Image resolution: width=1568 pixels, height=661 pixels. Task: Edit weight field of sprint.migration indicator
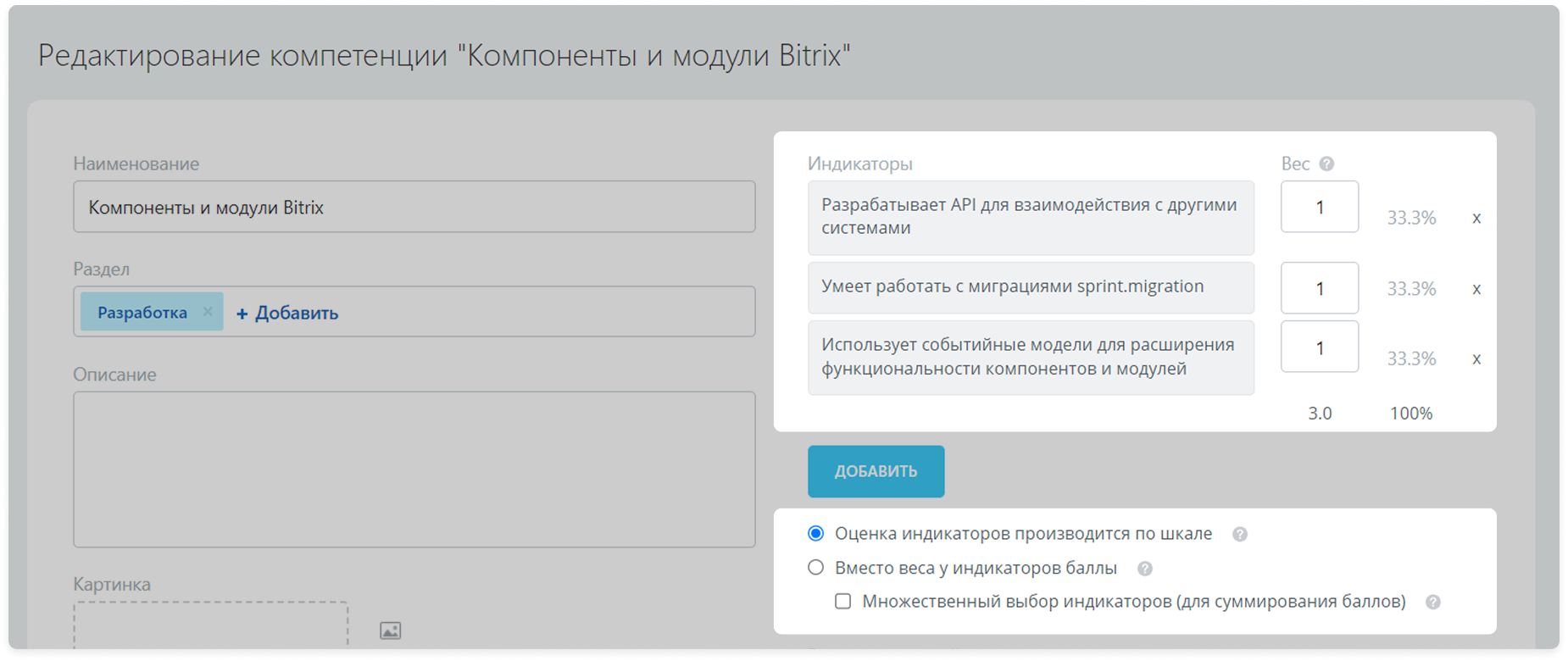pyautogui.click(x=1320, y=288)
